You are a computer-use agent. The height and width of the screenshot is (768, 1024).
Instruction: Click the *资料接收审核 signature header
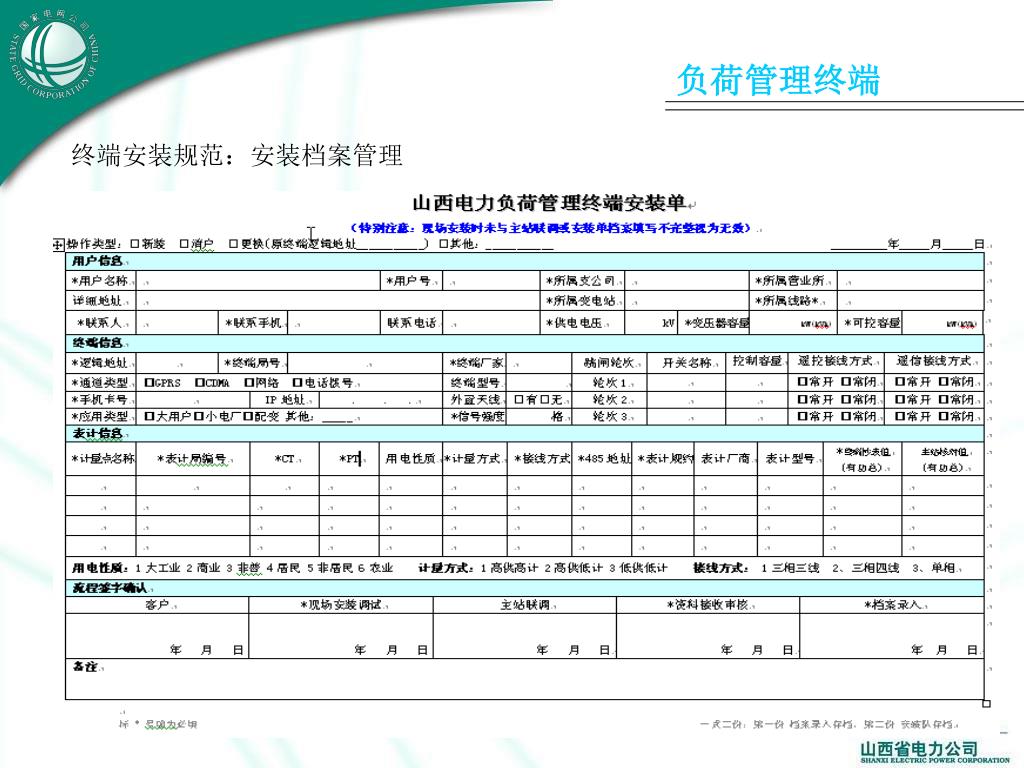708,605
